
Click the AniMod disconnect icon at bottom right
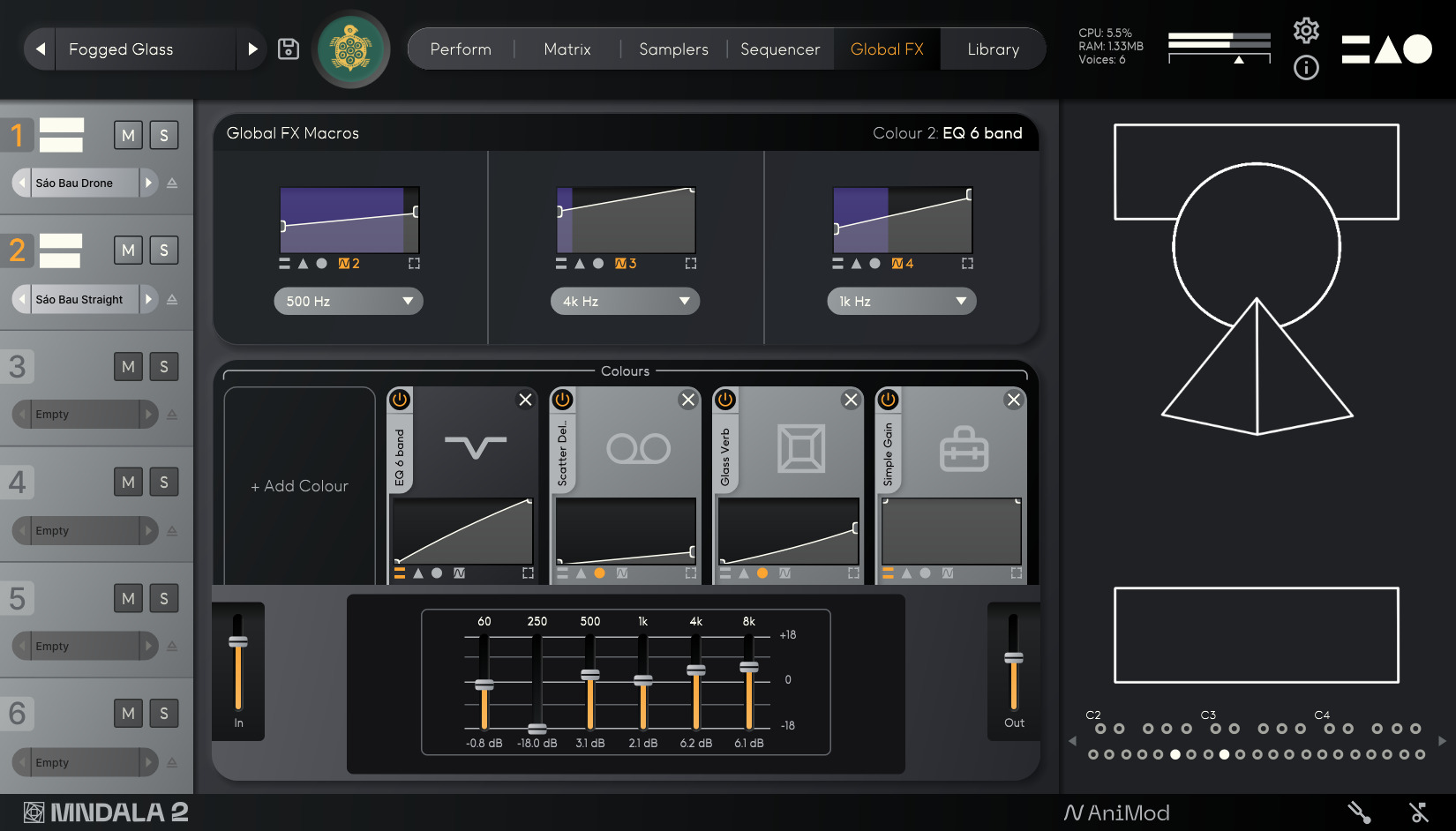pyautogui.click(x=1419, y=812)
